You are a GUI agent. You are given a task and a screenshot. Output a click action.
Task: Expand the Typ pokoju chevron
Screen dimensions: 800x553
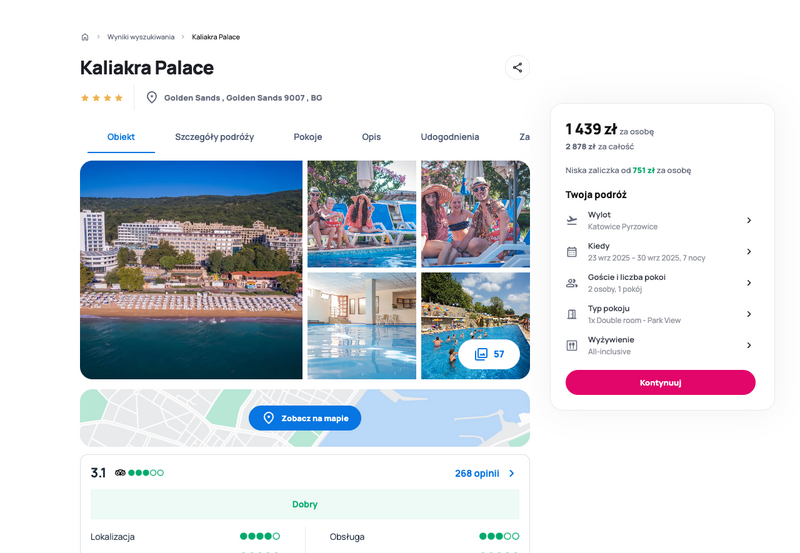[749, 314]
